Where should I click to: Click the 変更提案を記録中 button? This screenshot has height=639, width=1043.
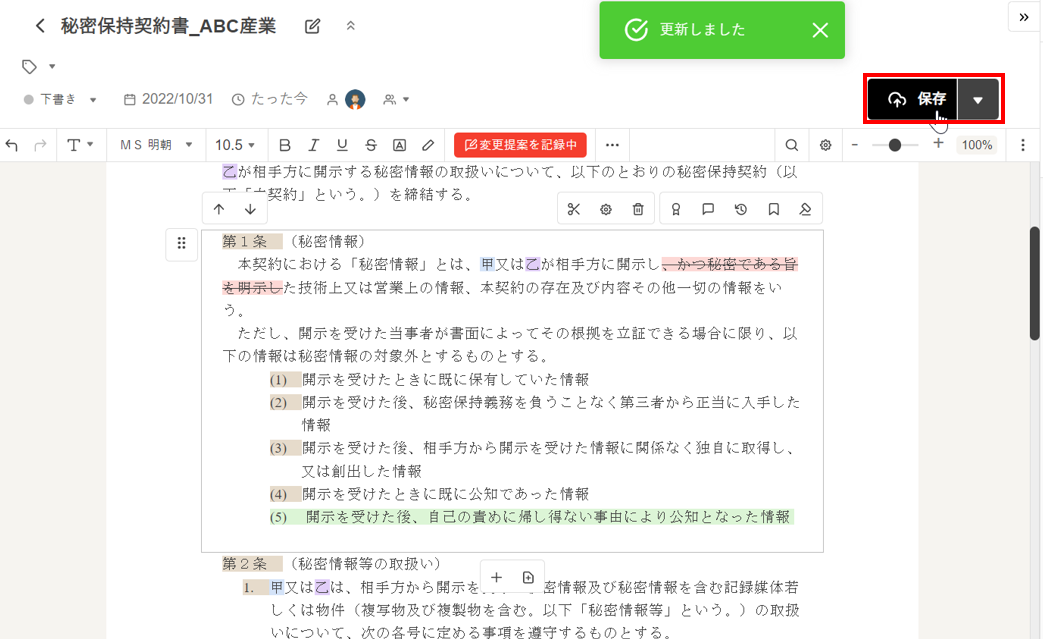520,145
